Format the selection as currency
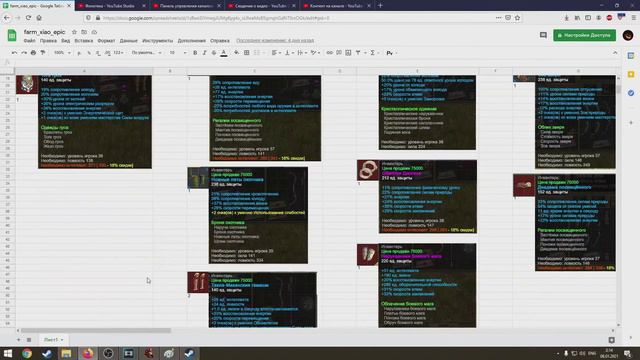The image size is (640, 360). tap(79, 53)
